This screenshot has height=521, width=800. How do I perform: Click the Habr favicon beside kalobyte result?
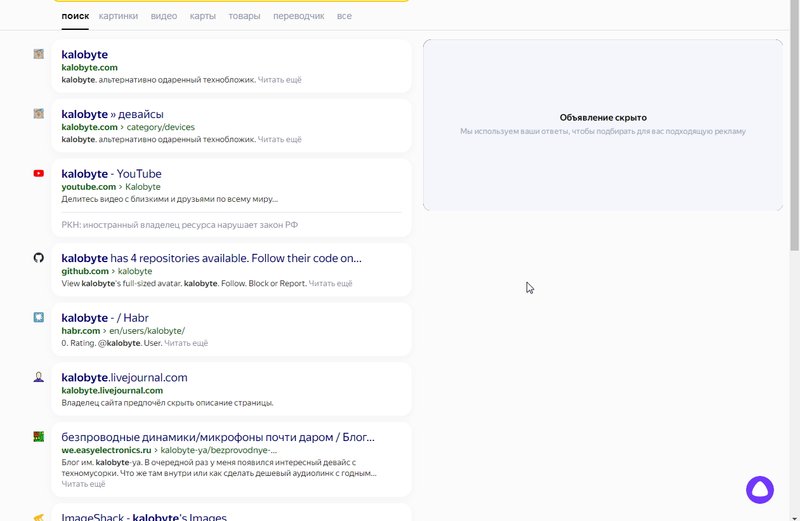(39, 317)
